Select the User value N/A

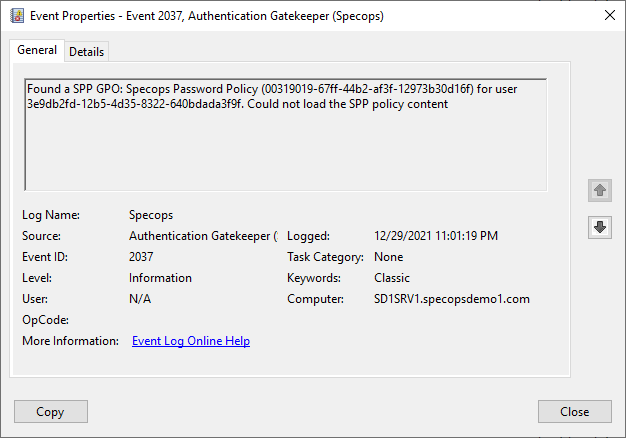coord(140,299)
